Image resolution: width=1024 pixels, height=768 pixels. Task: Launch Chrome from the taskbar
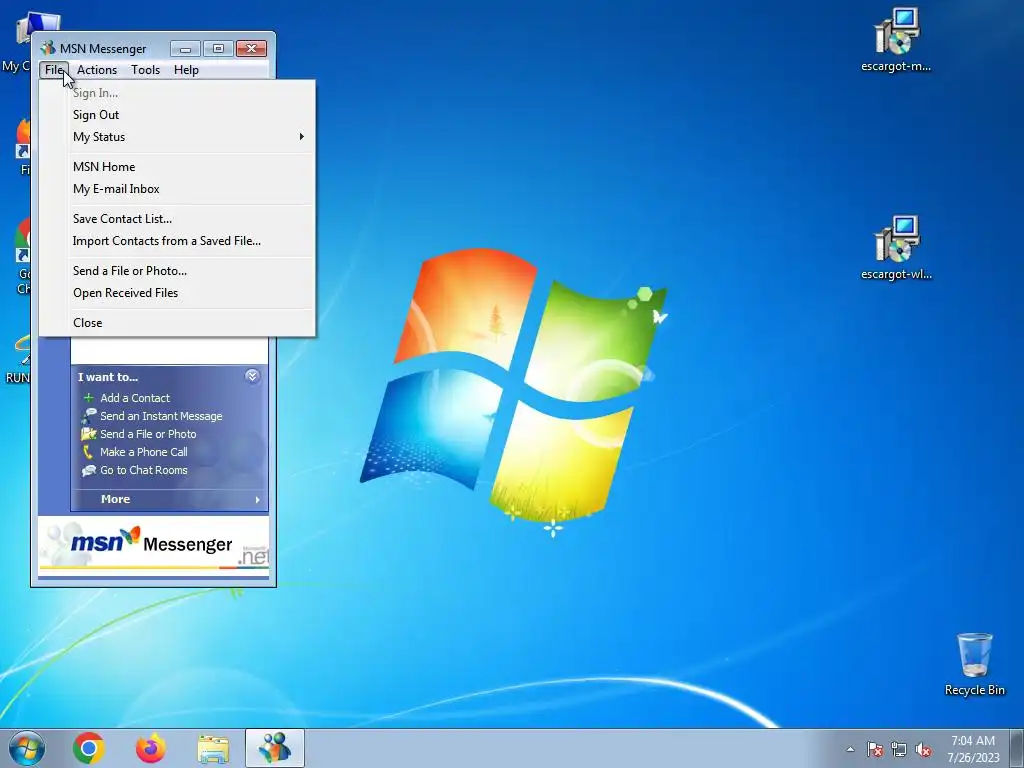[x=89, y=748]
